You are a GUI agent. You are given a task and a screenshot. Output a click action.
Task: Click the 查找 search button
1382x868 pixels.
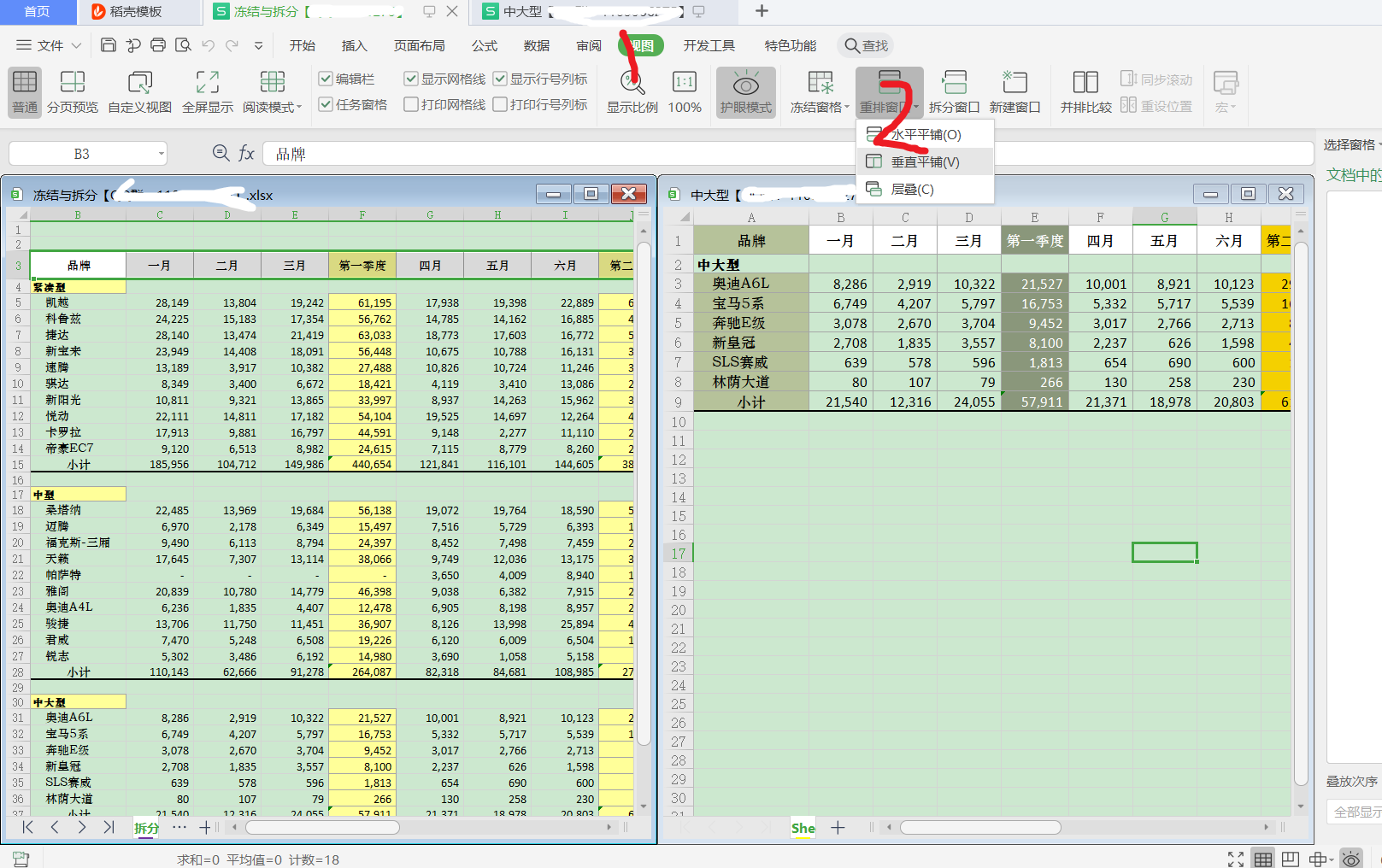tap(867, 45)
